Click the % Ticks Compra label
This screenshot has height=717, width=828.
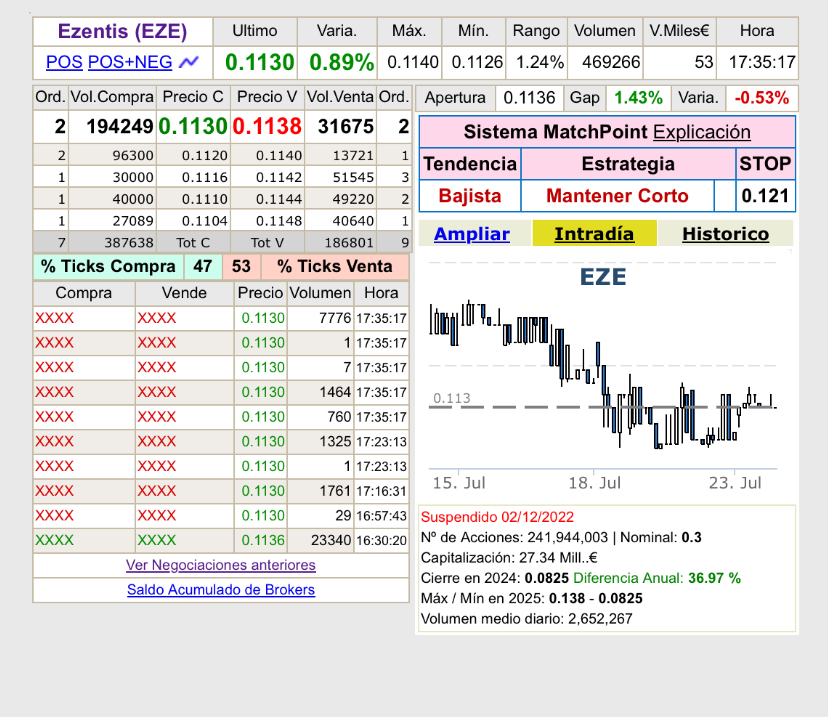(108, 266)
